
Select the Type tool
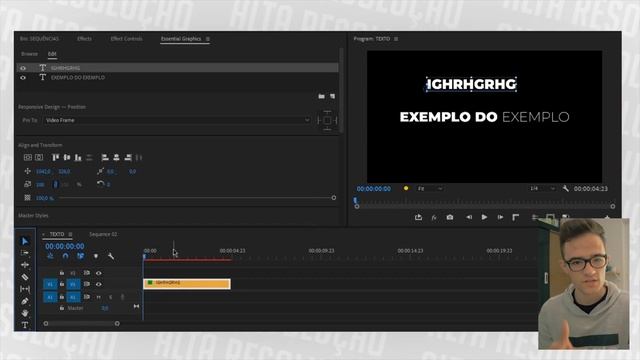[24, 325]
